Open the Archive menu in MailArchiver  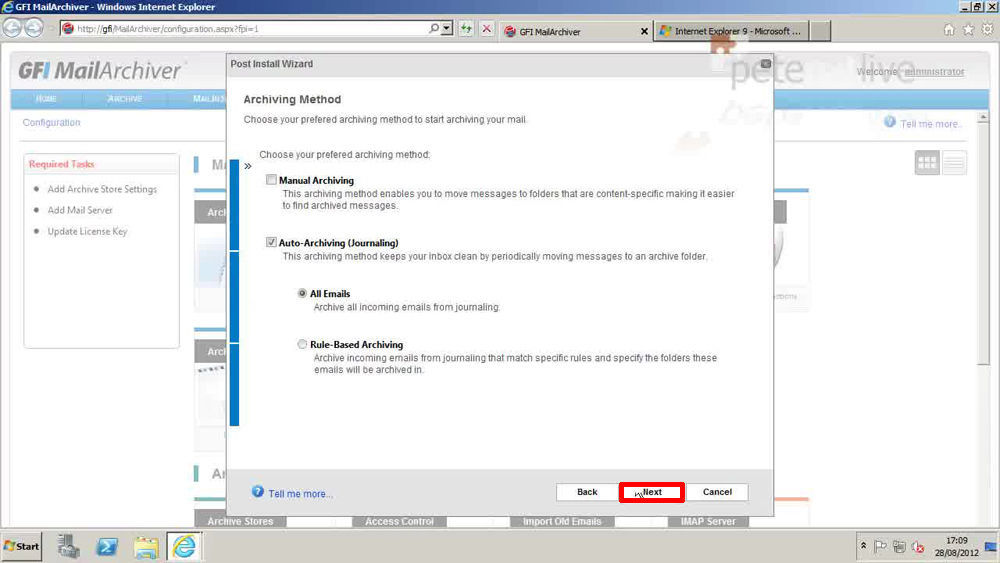tap(125, 99)
